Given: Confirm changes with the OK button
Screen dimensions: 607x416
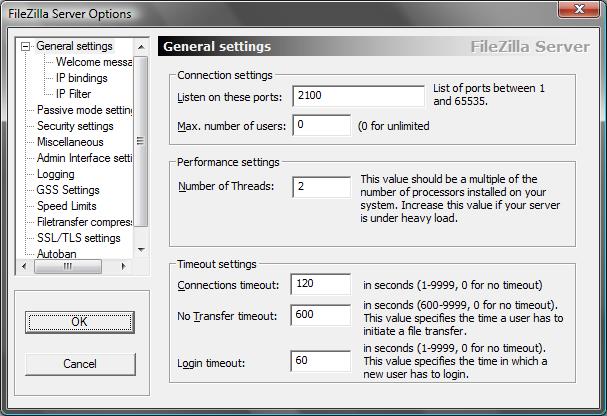Looking at the screenshot, I should [80, 322].
